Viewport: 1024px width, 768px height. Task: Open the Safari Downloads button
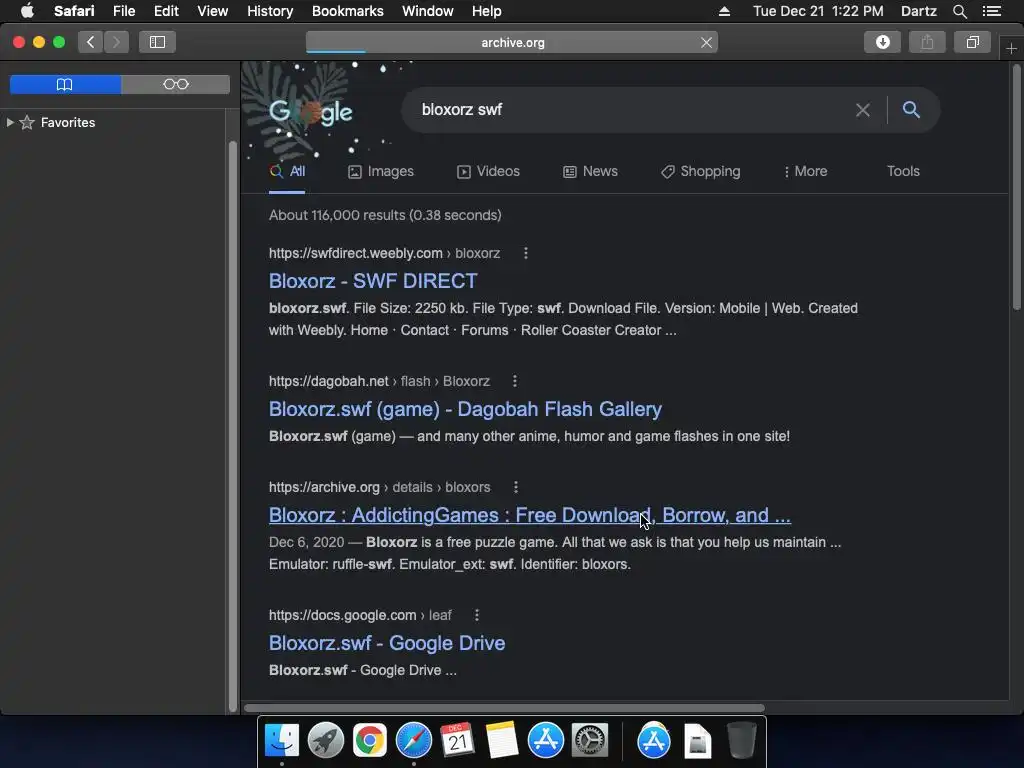(x=882, y=42)
